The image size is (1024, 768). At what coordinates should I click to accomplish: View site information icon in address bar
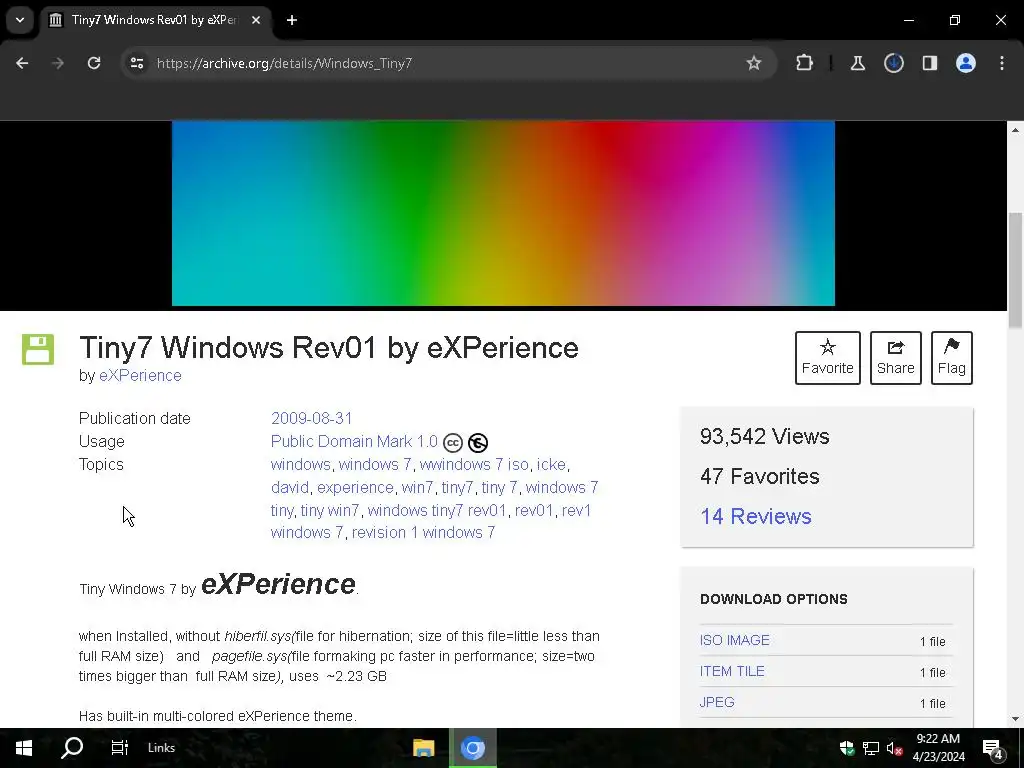pos(136,63)
